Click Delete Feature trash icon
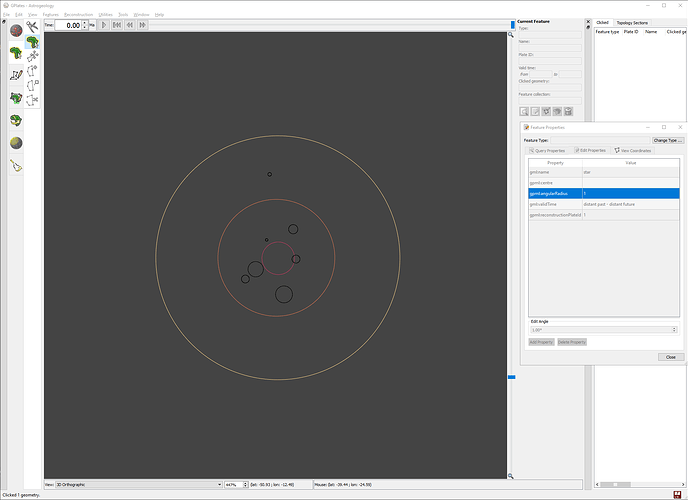The height and width of the screenshot is (500, 688). point(568,111)
